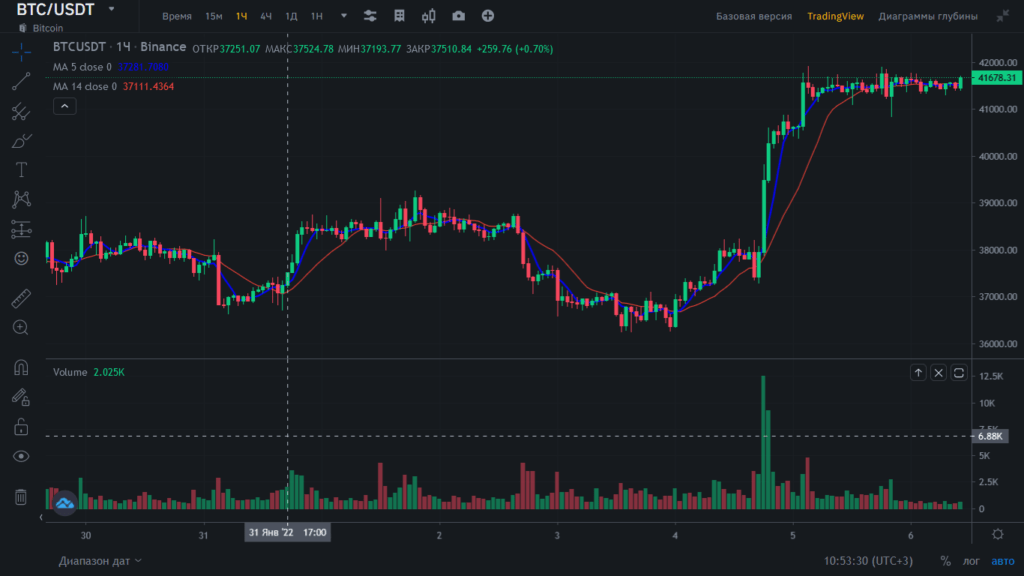Viewport: 1024px width, 576px height.
Task: Switch to the 4Ч timeframe
Action: (266, 16)
